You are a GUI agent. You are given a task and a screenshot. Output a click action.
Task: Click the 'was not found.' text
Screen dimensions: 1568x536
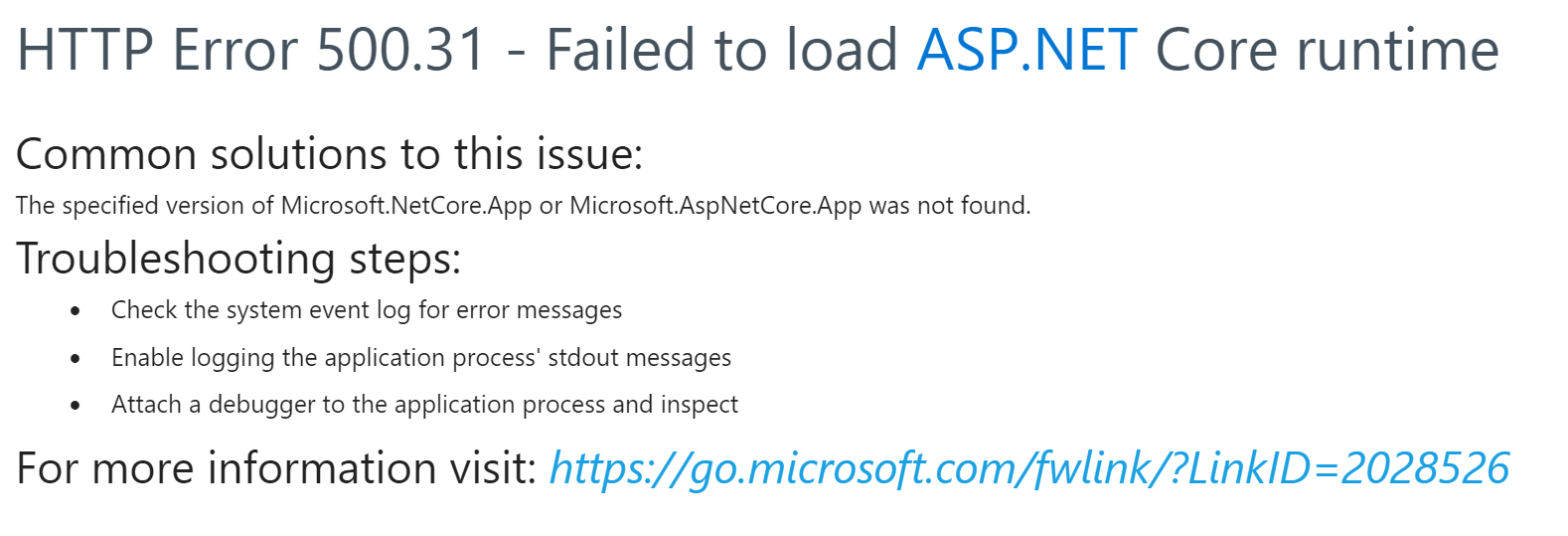click(950, 206)
